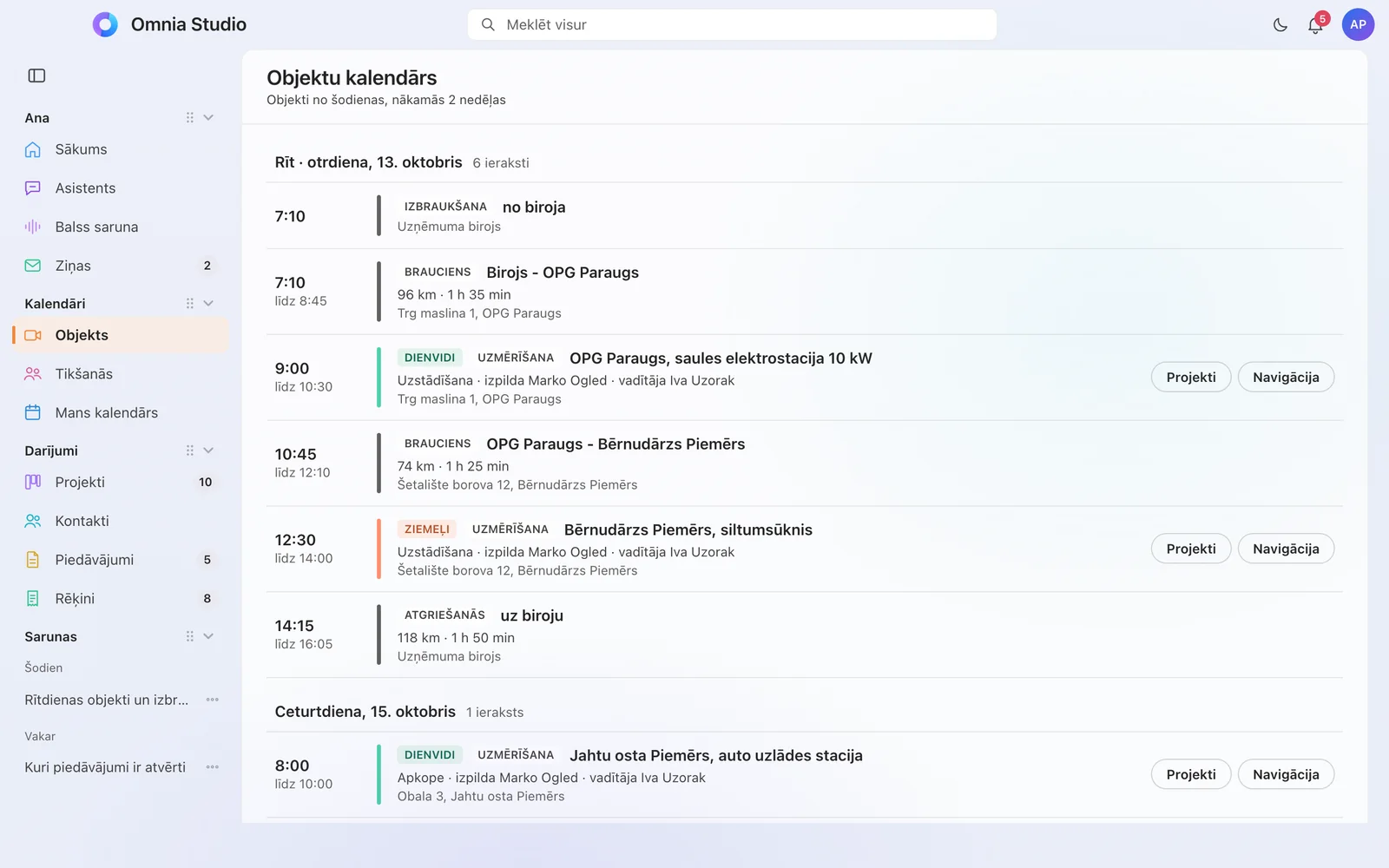The image size is (1389, 868).
Task: Start Navigācija for OPG Paraugs saules elektrostacija
Action: 1286,377
